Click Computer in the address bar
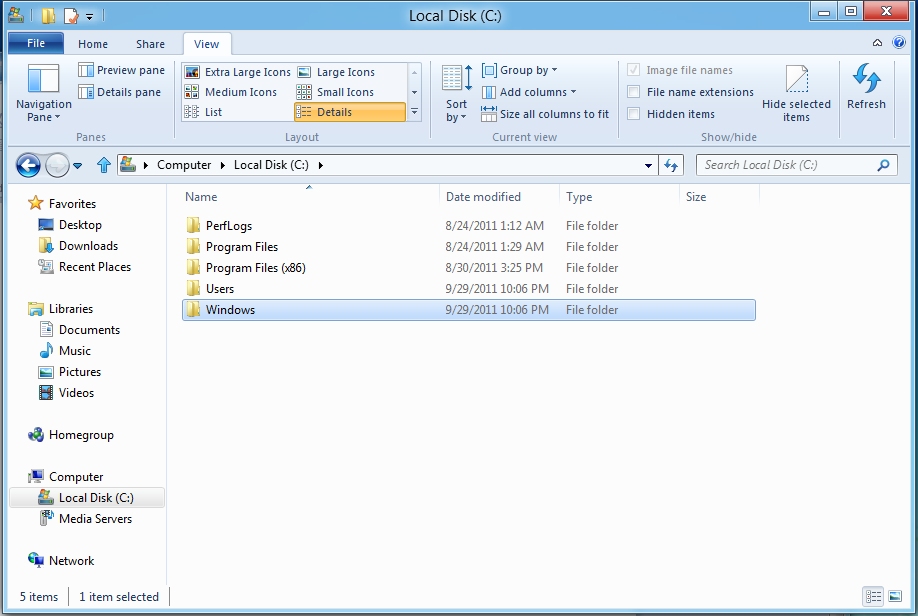Image resolution: width=918 pixels, height=616 pixels. coord(184,165)
